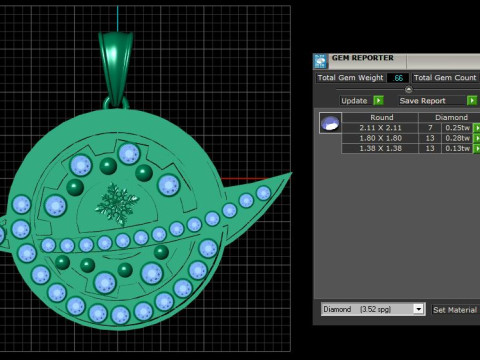The image size is (480, 360).
Task: Click the Round column header
Action: coord(380,117)
